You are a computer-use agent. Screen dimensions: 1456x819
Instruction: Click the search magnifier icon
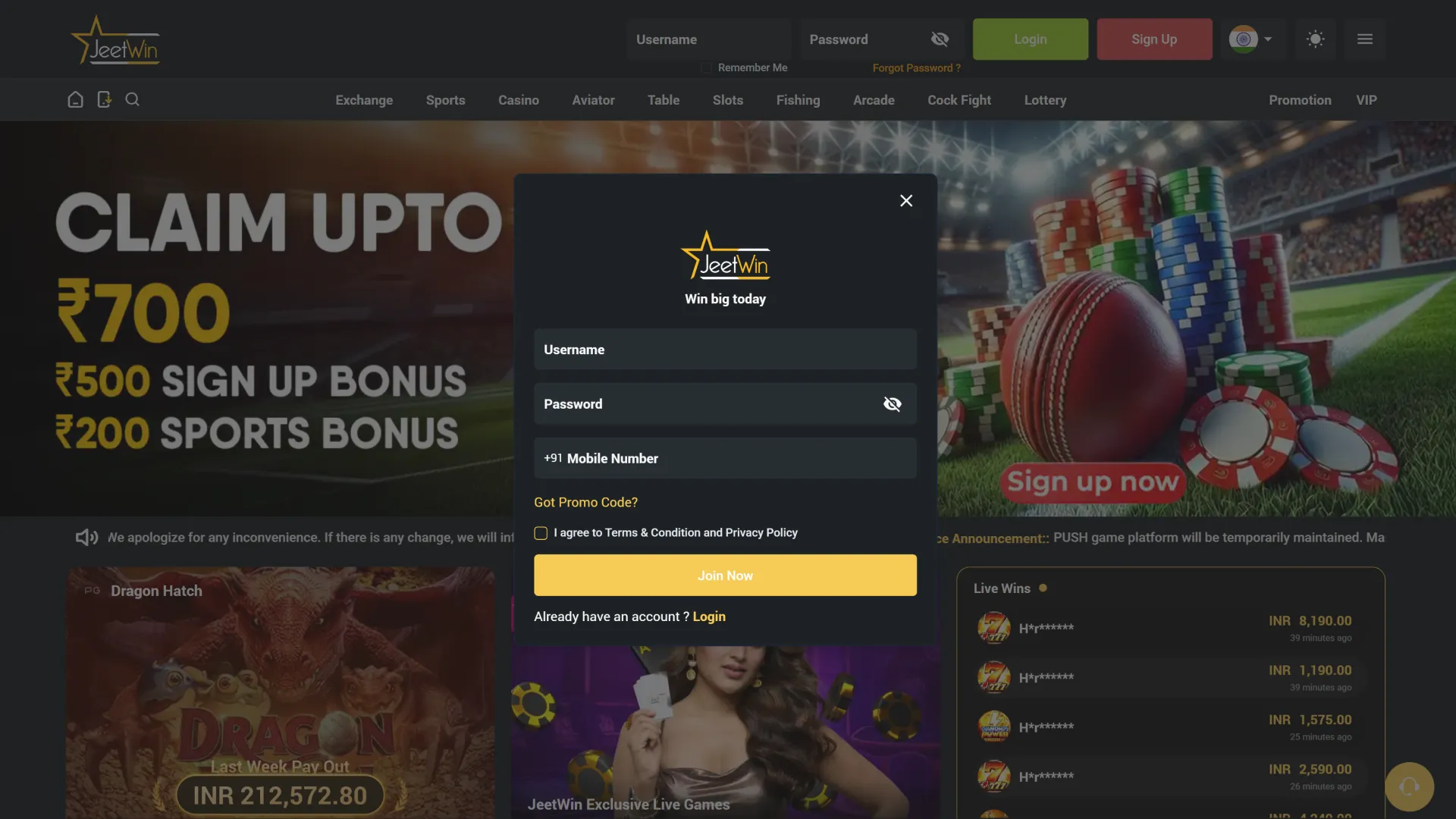(x=132, y=99)
